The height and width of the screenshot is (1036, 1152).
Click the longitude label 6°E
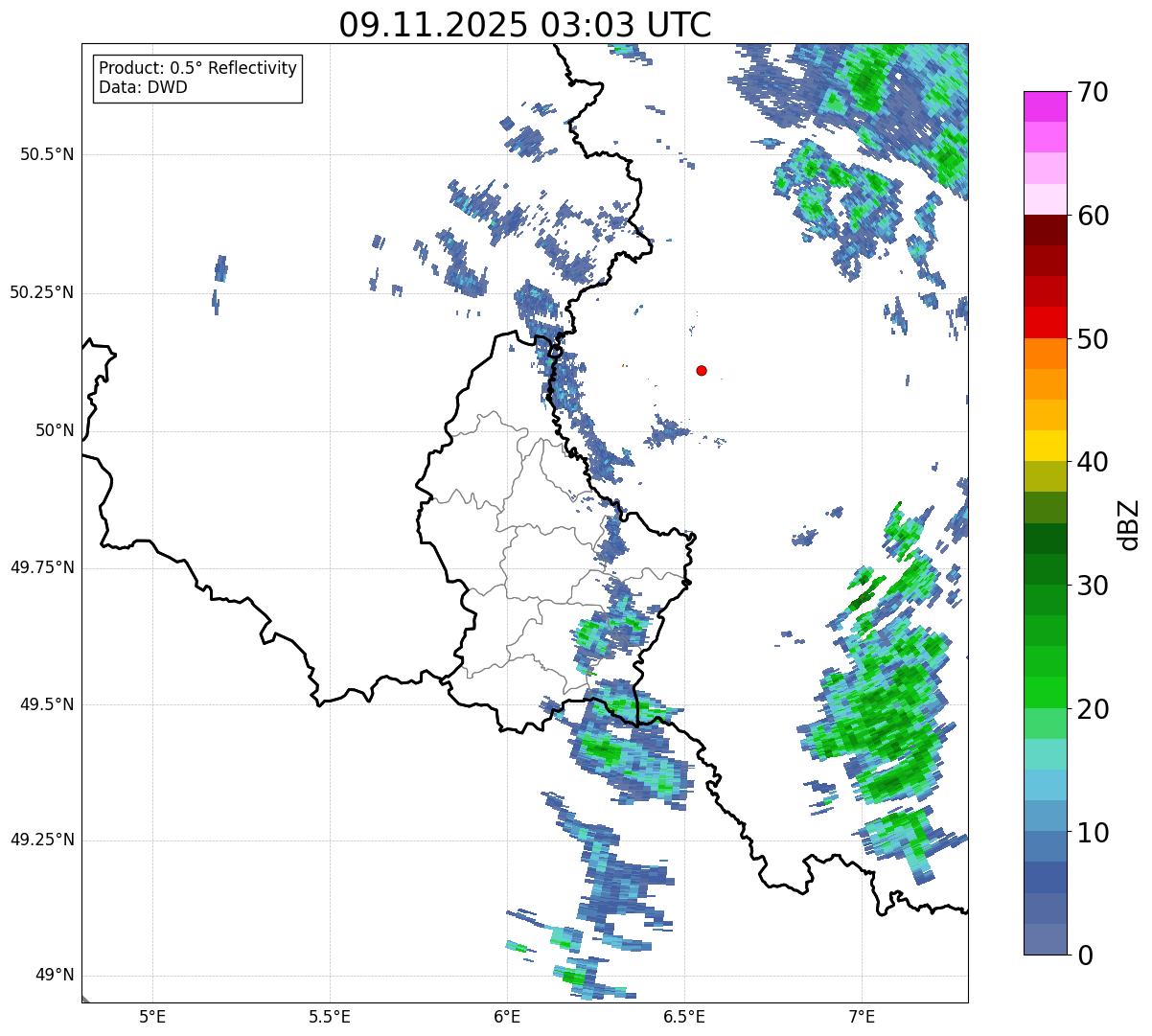507,1017
